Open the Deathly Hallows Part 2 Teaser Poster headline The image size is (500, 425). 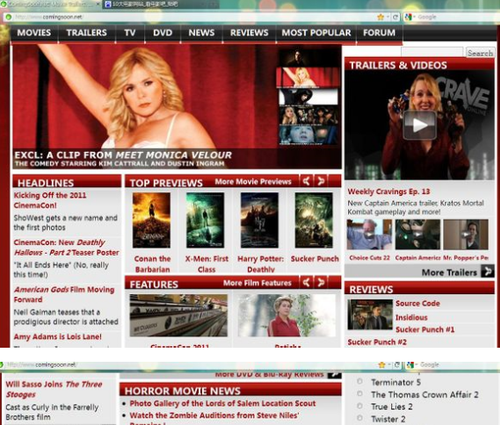pyautogui.click(x=66, y=247)
